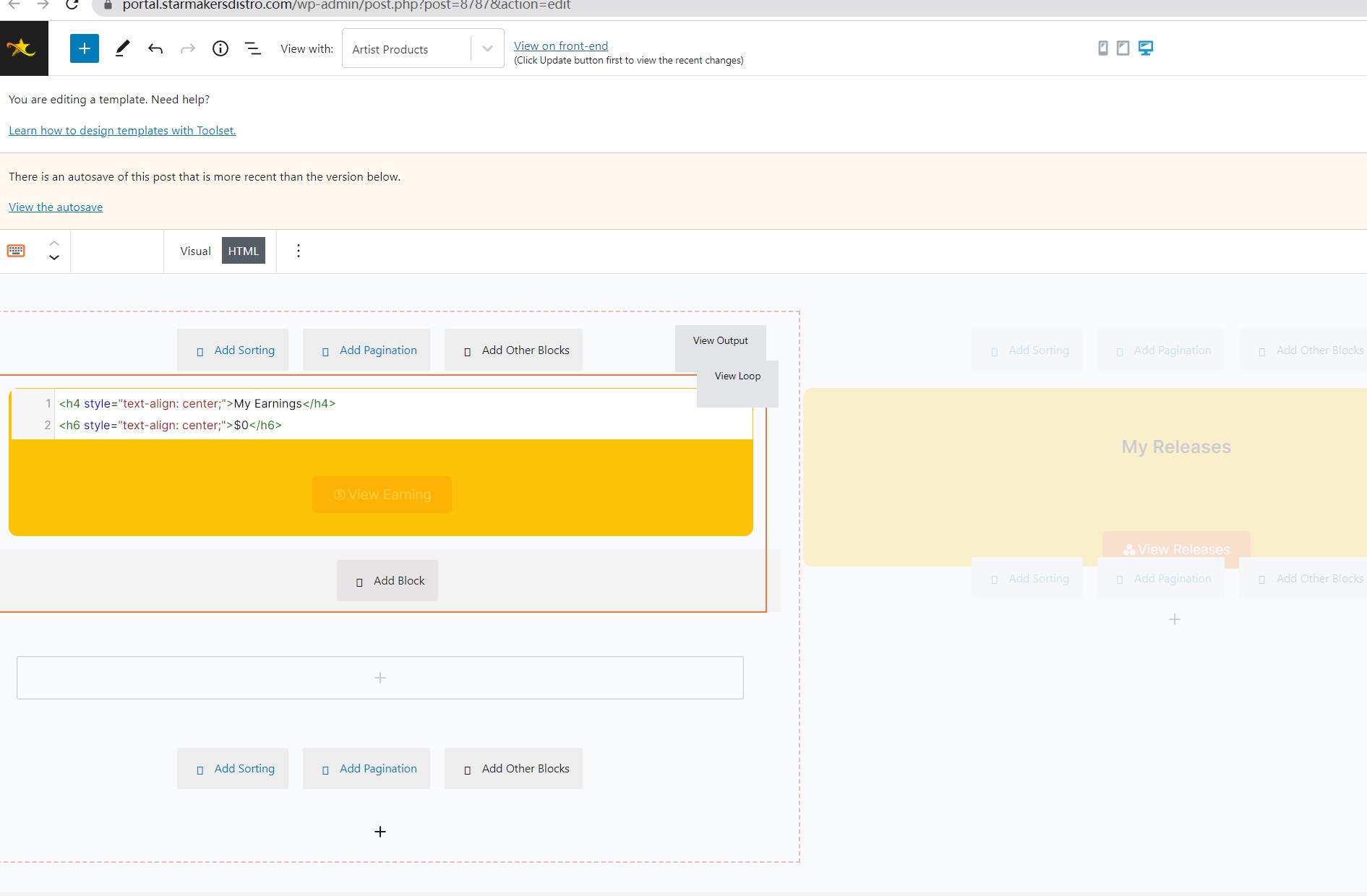
Task: Move block up with chevron
Action: [x=54, y=244]
